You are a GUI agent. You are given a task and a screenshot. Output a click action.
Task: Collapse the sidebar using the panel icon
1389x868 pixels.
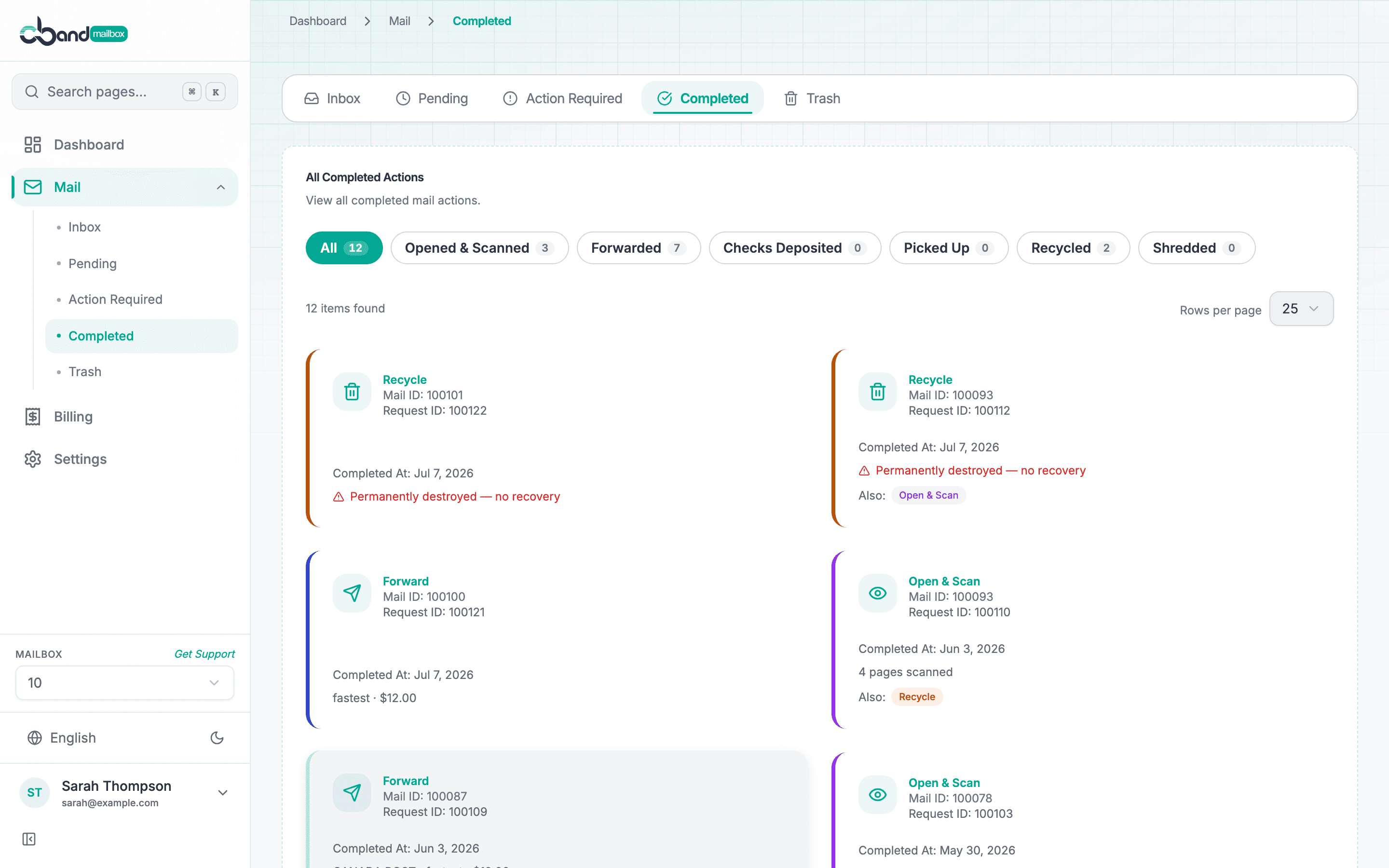[x=29, y=839]
